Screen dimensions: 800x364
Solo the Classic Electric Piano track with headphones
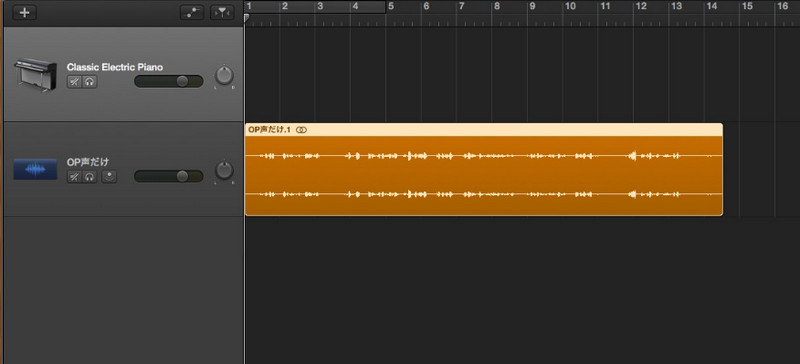pyautogui.click(x=89, y=82)
